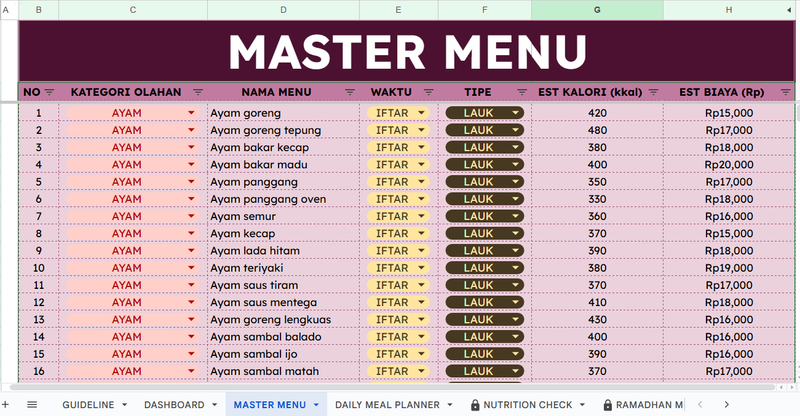Image resolution: width=800 pixels, height=416 pixels.
Task: Open AYAM category dropdown in row 12
Action: pos(191,302)
